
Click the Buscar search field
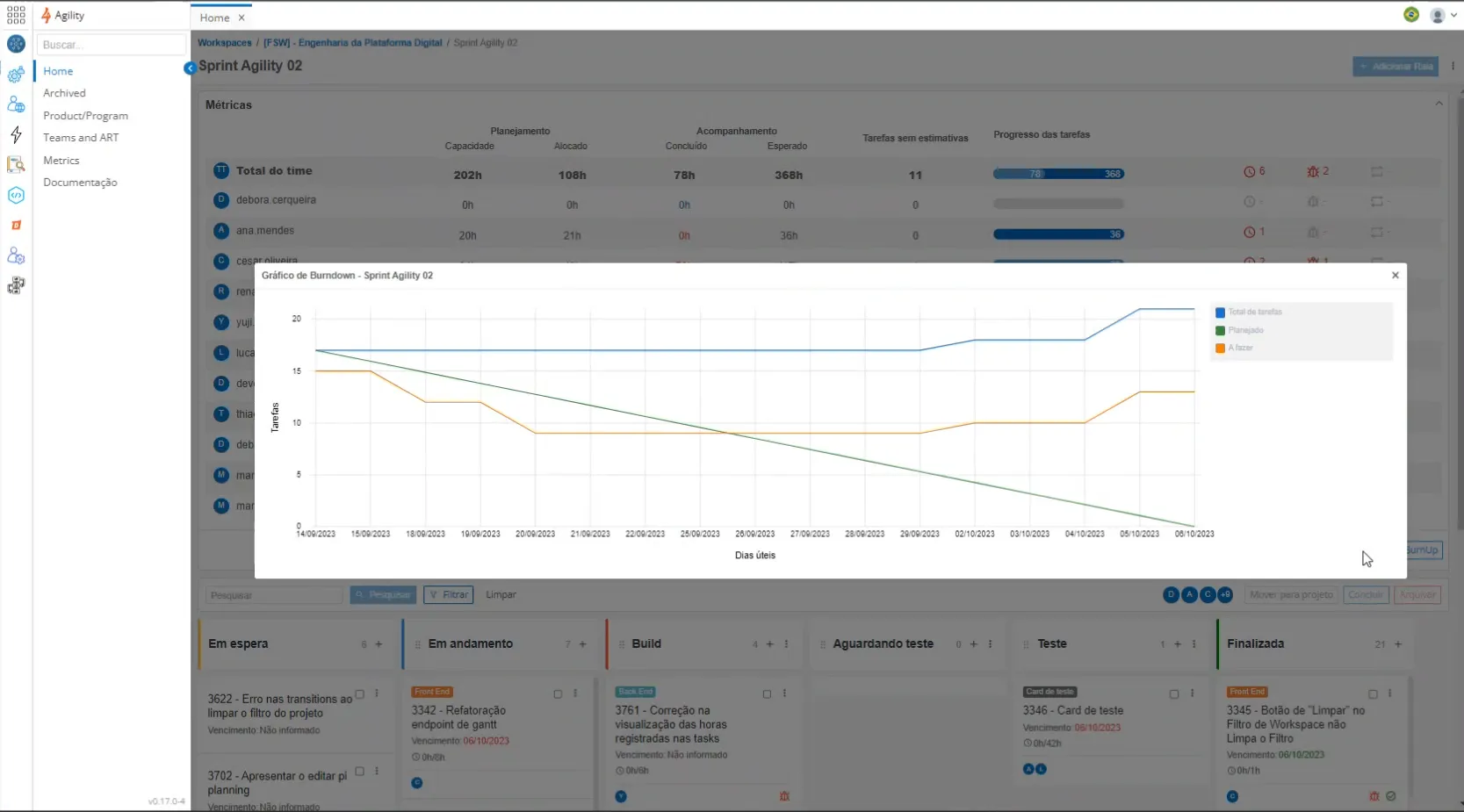pos(111,45)
